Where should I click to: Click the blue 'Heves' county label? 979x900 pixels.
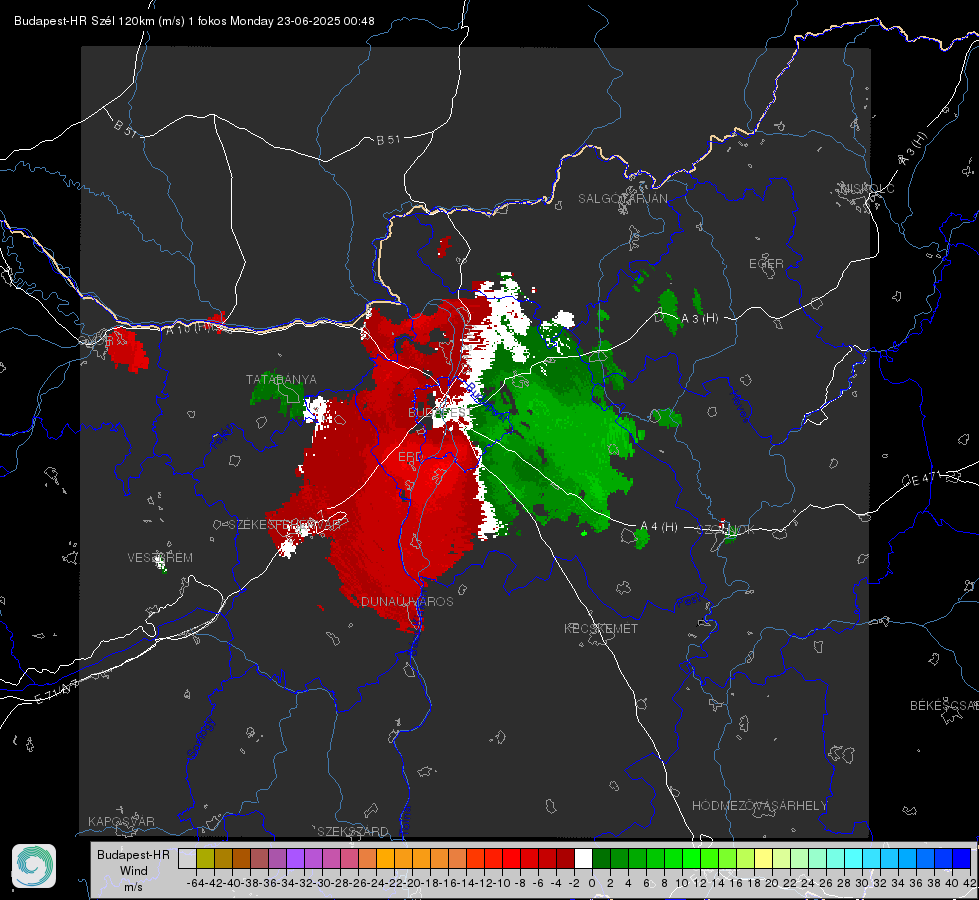tap(739, 407)
